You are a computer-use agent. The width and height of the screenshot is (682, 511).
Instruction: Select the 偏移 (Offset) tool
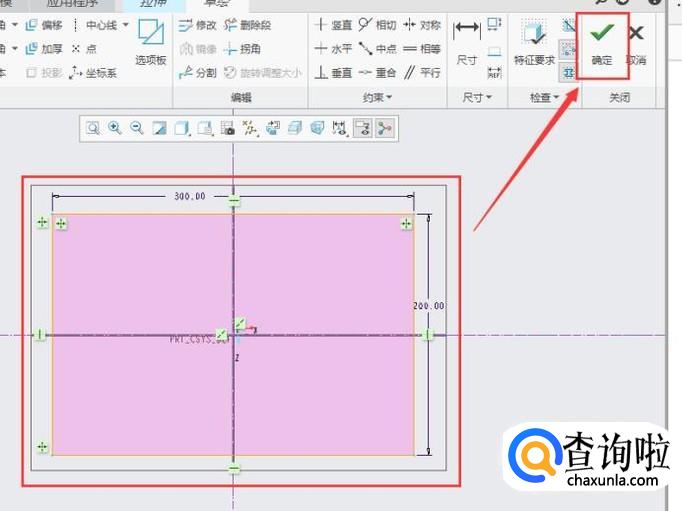(x=44, y=25)
